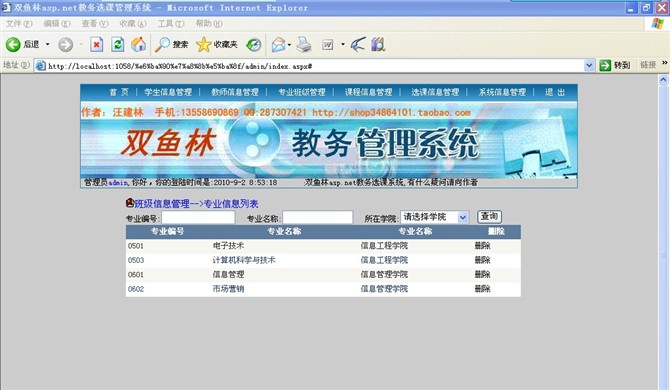Click the Forward arrow button
The image size is (670, 390).
tap(65, 44)
